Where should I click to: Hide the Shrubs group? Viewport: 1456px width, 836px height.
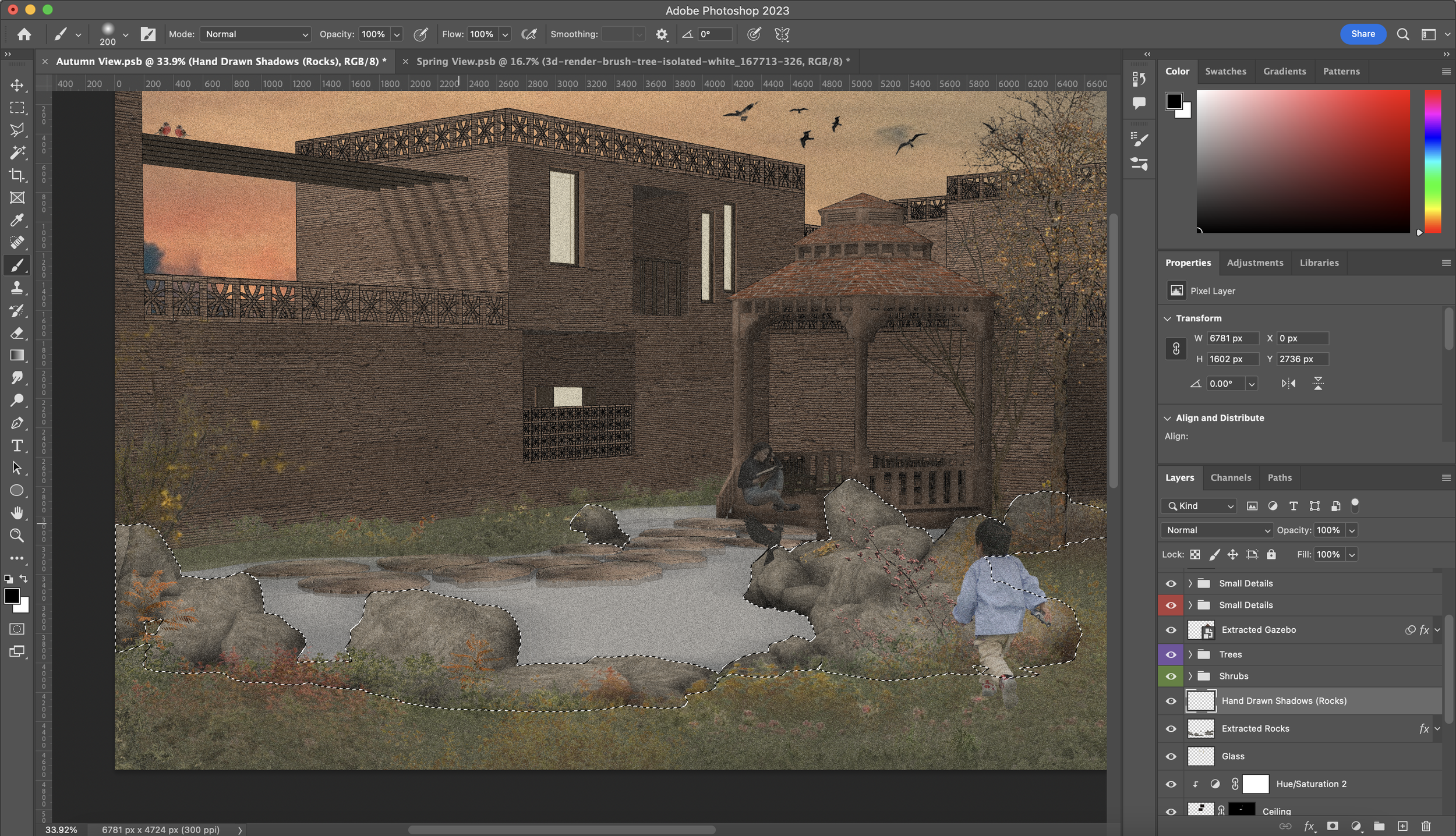[x=1171, y=676]
